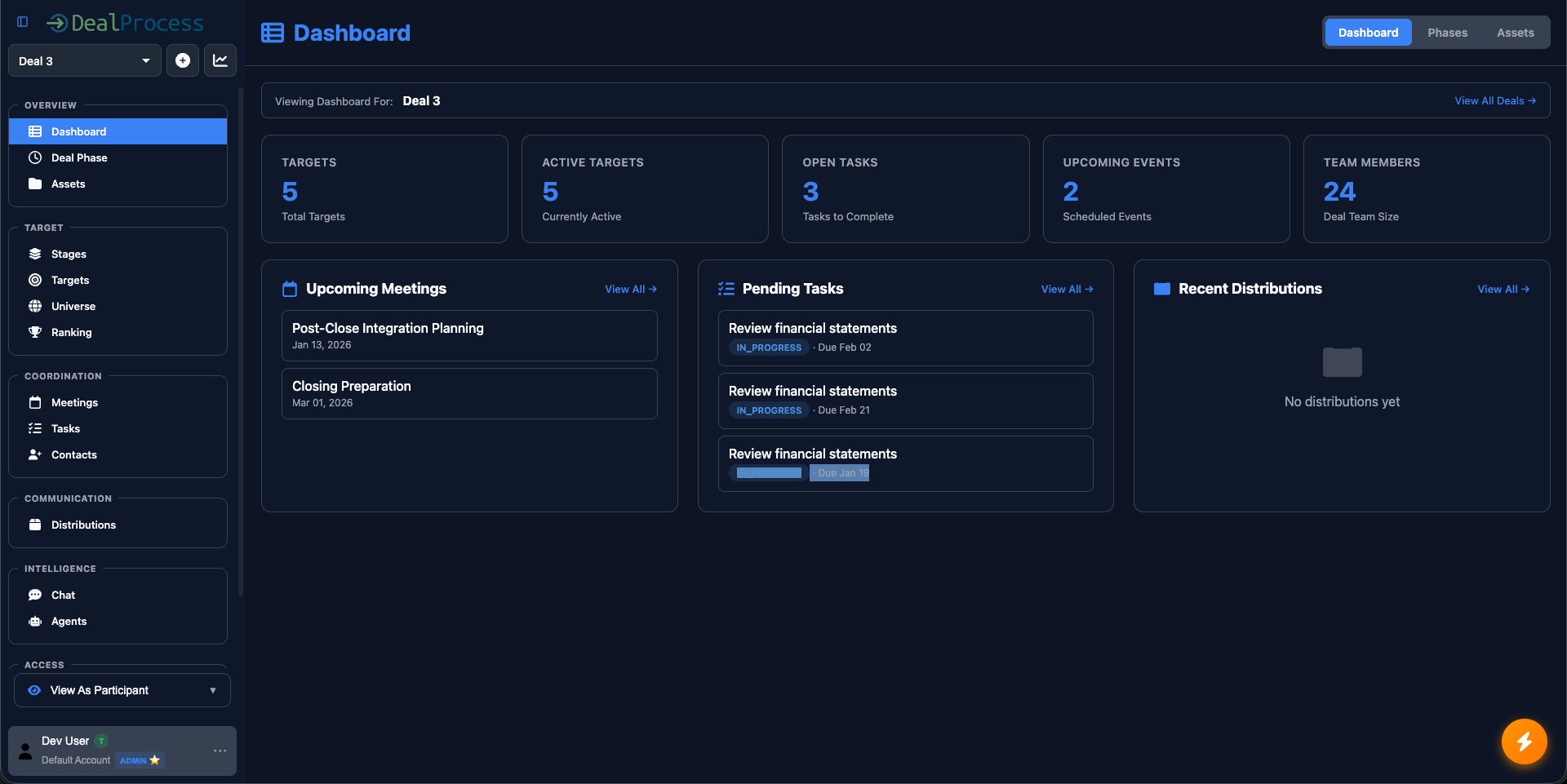Click the Ranking trophy icon
Image resolution: width=1567 pixels, height=784 pixels.
click(35, 332)
